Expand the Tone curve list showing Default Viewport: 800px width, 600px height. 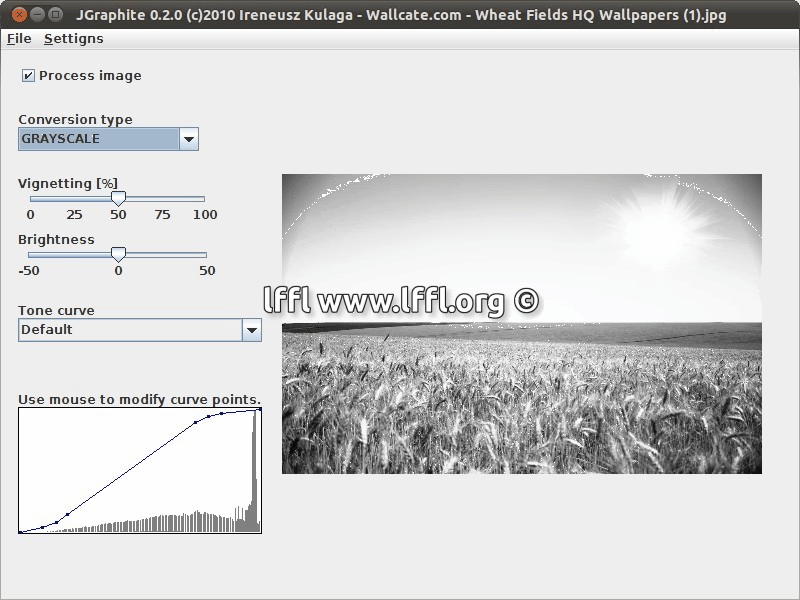[130, 330]
